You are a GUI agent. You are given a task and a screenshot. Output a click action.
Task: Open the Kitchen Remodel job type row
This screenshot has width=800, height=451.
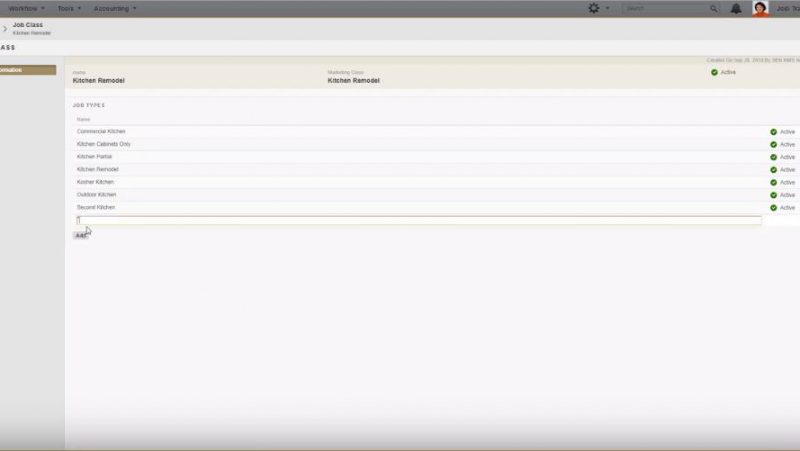click(x=98, y=170)
